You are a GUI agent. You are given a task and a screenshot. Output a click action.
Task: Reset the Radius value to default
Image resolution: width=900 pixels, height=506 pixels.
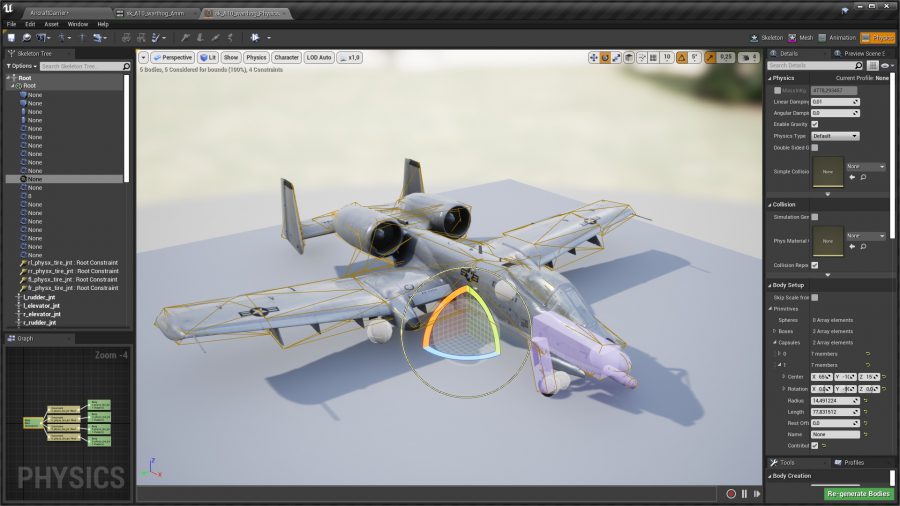[x=866, y=400]
